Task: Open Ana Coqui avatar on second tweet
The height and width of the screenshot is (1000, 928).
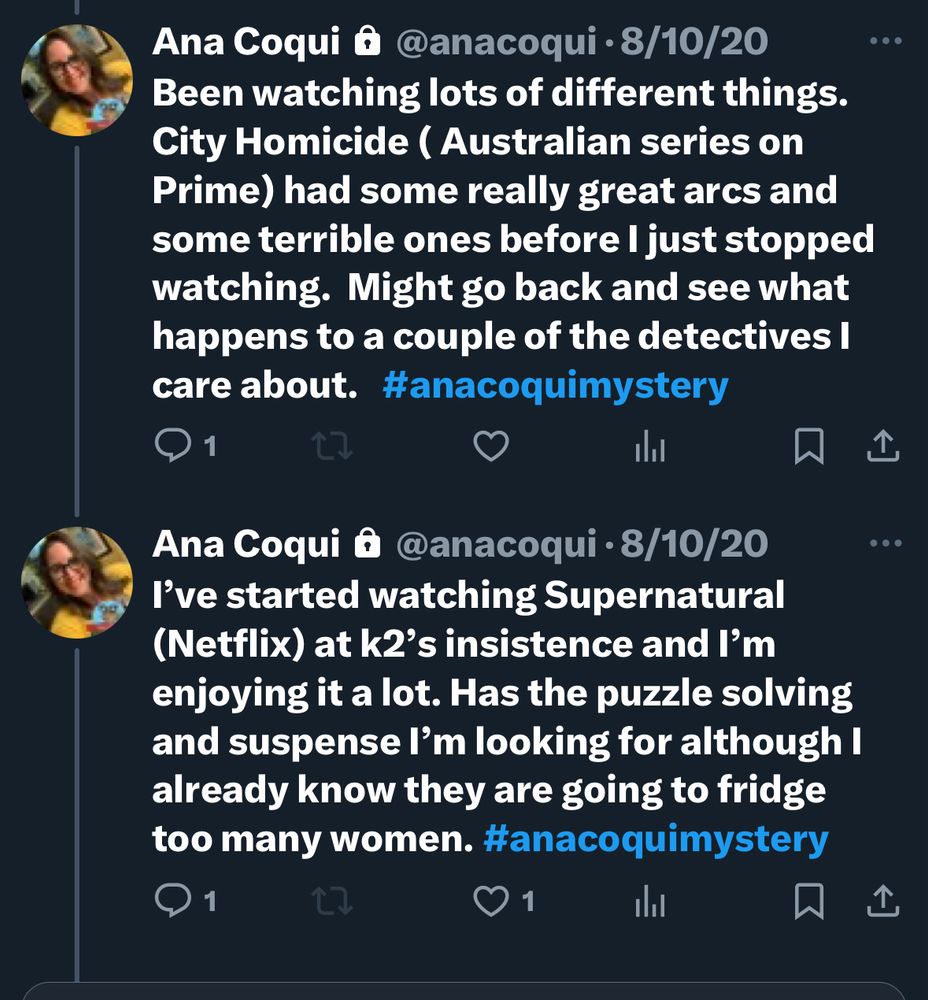Action: coord(77,582)
